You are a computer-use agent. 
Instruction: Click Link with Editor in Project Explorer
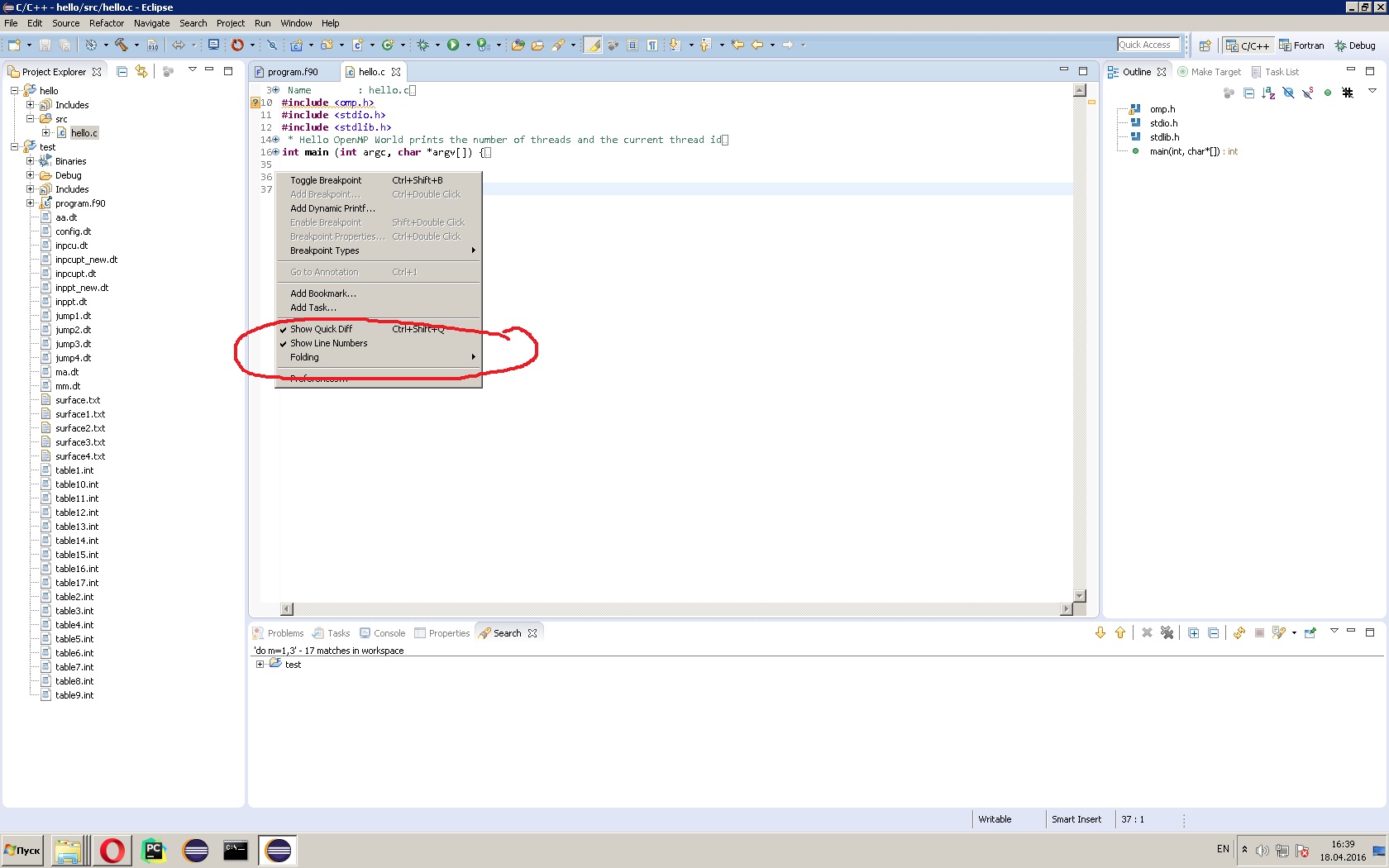[x=141, y=72]
